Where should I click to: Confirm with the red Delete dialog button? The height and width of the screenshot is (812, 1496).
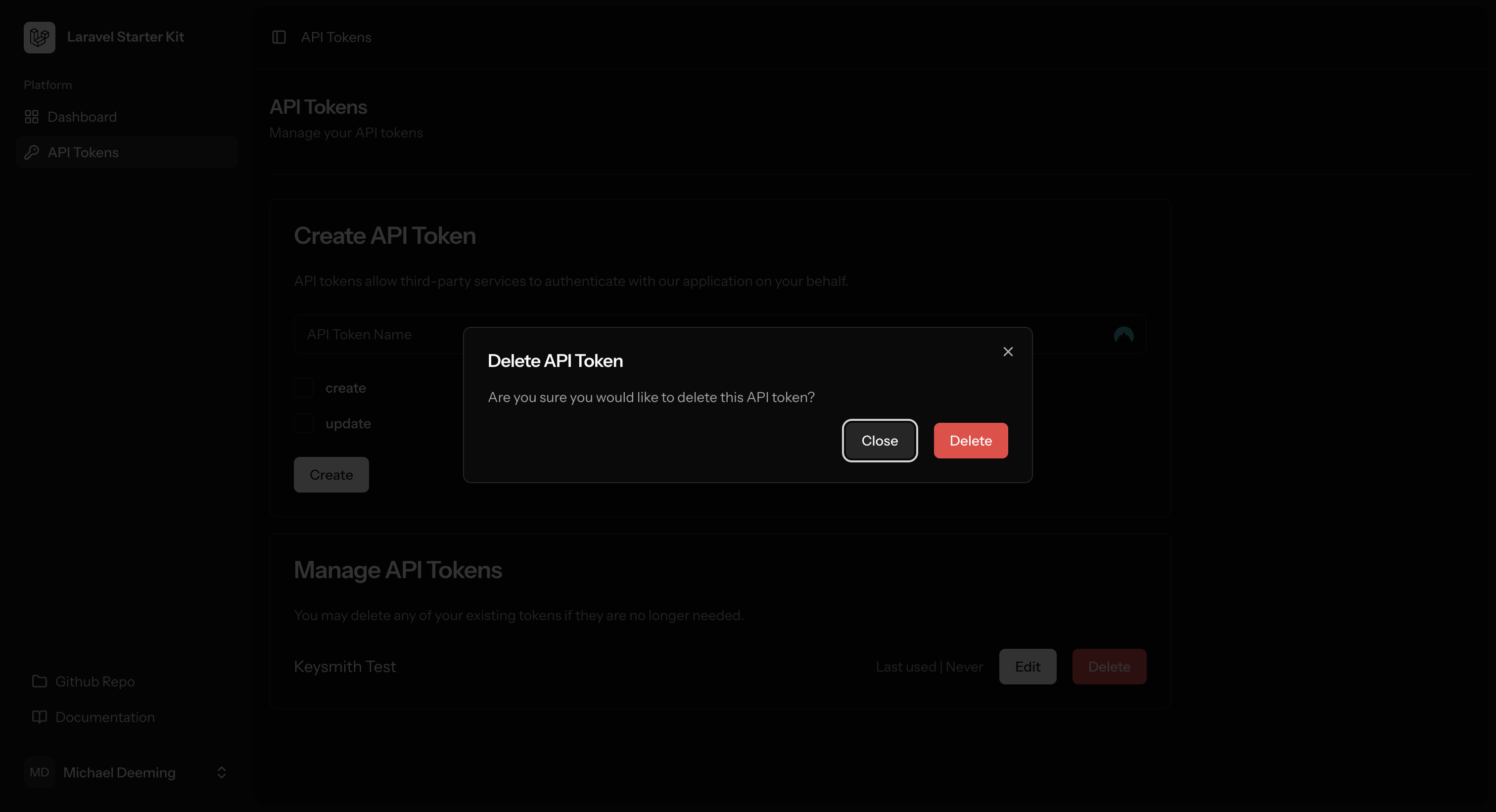[971, 441]
